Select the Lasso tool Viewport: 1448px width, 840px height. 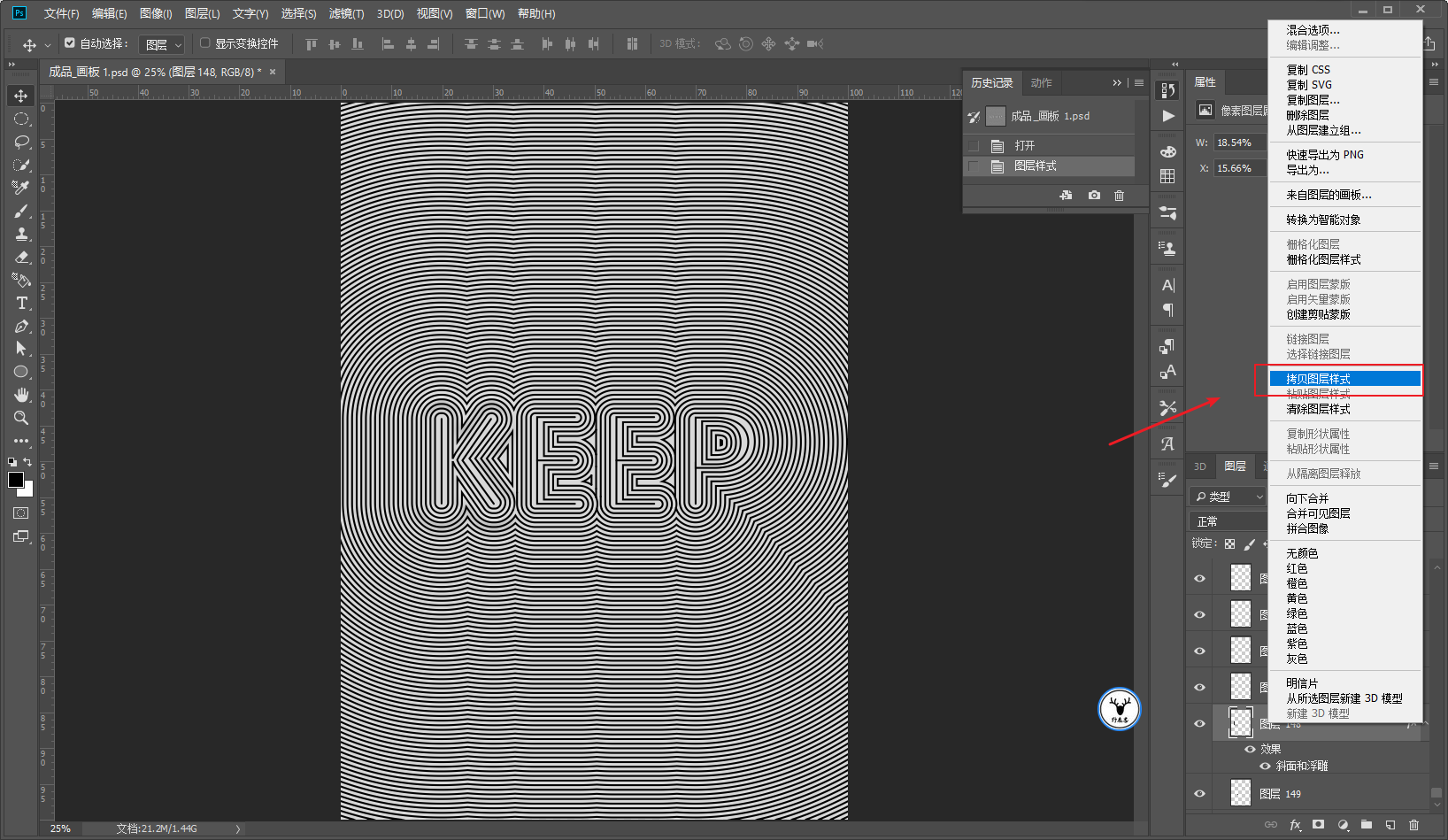click(x=21, y=142)
